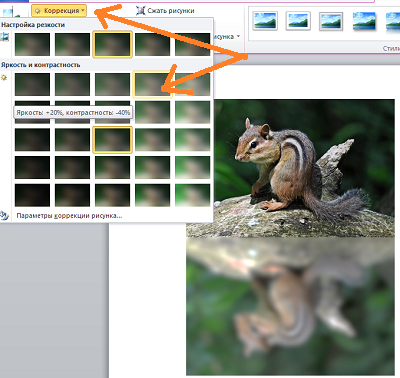This screenshot has height=378, width=400.
Task: Select highlighted 0% sharpness thumbnail
Action: 112,44
